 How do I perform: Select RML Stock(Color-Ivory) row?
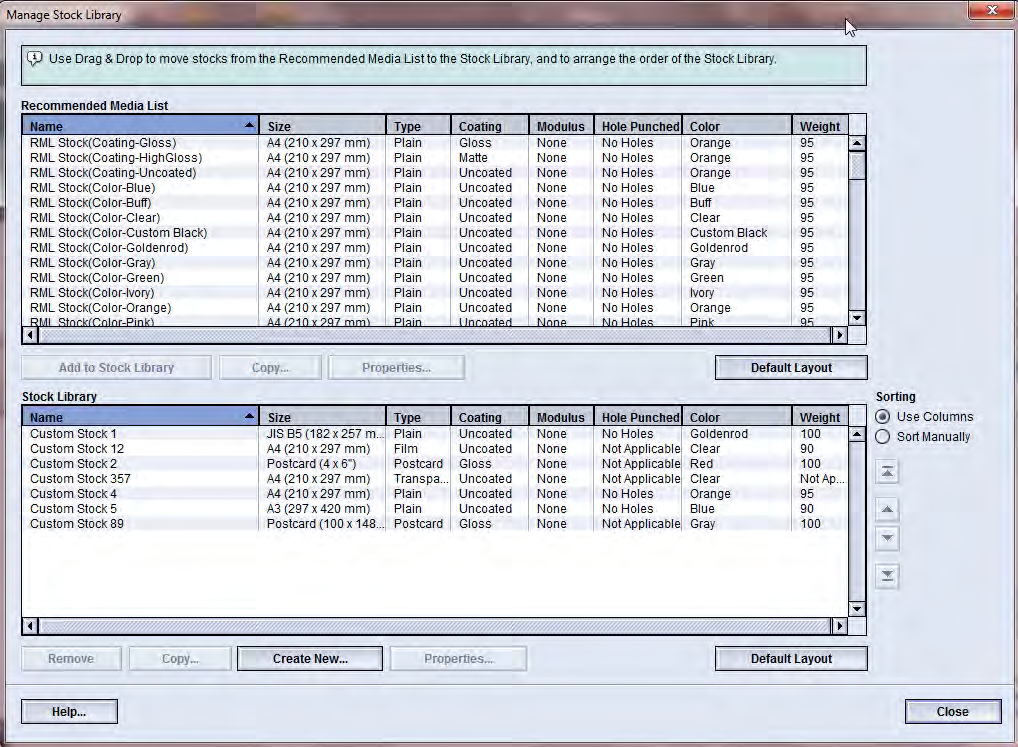435,292
